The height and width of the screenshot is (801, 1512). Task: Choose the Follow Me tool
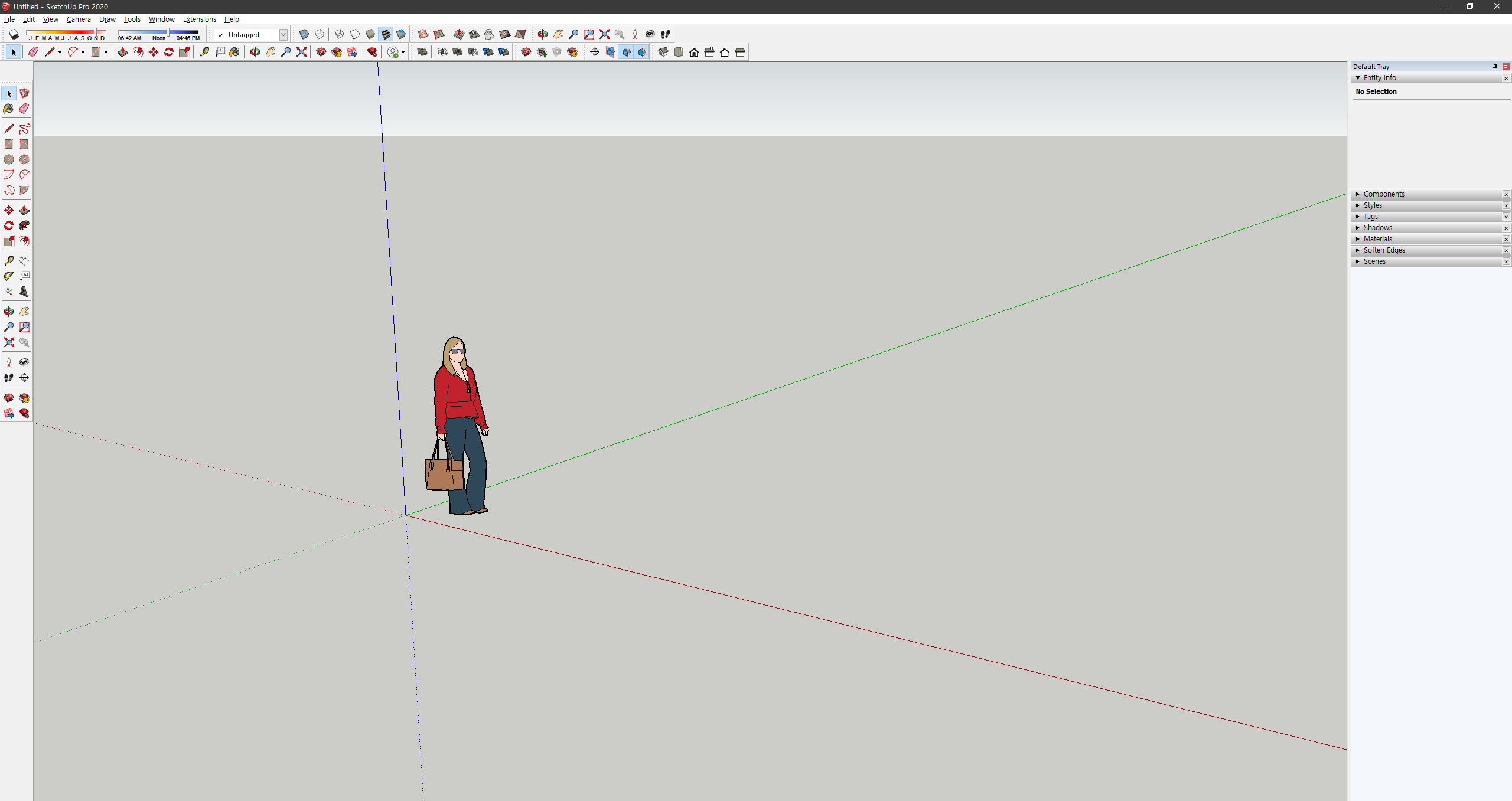click(x=24, y=225)
